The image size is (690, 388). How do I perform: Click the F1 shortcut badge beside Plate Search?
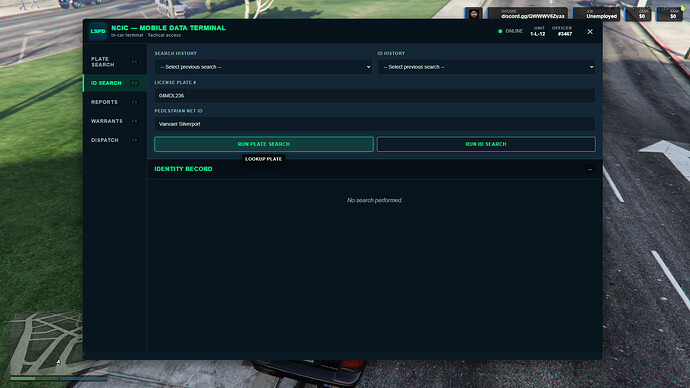tap(134, 62)
